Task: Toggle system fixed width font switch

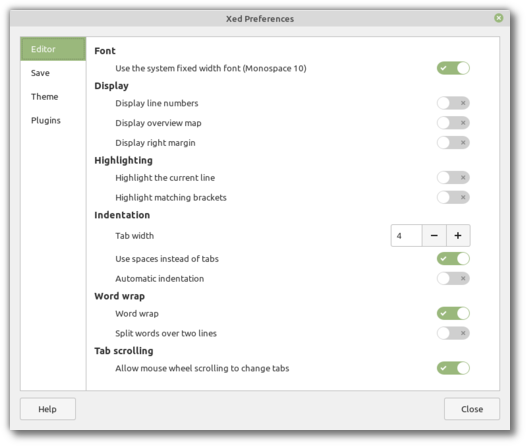Action: pos(453,68)
